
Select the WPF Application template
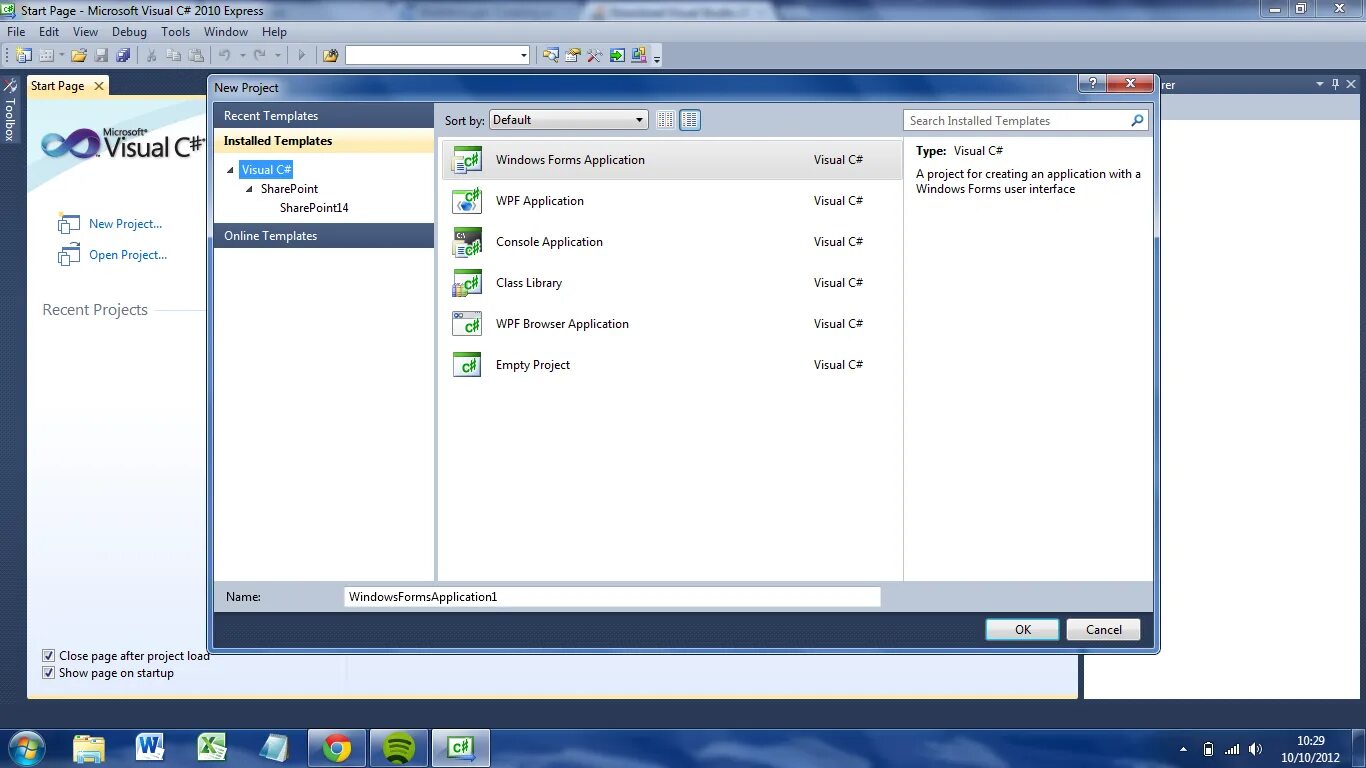click(671, 201)
